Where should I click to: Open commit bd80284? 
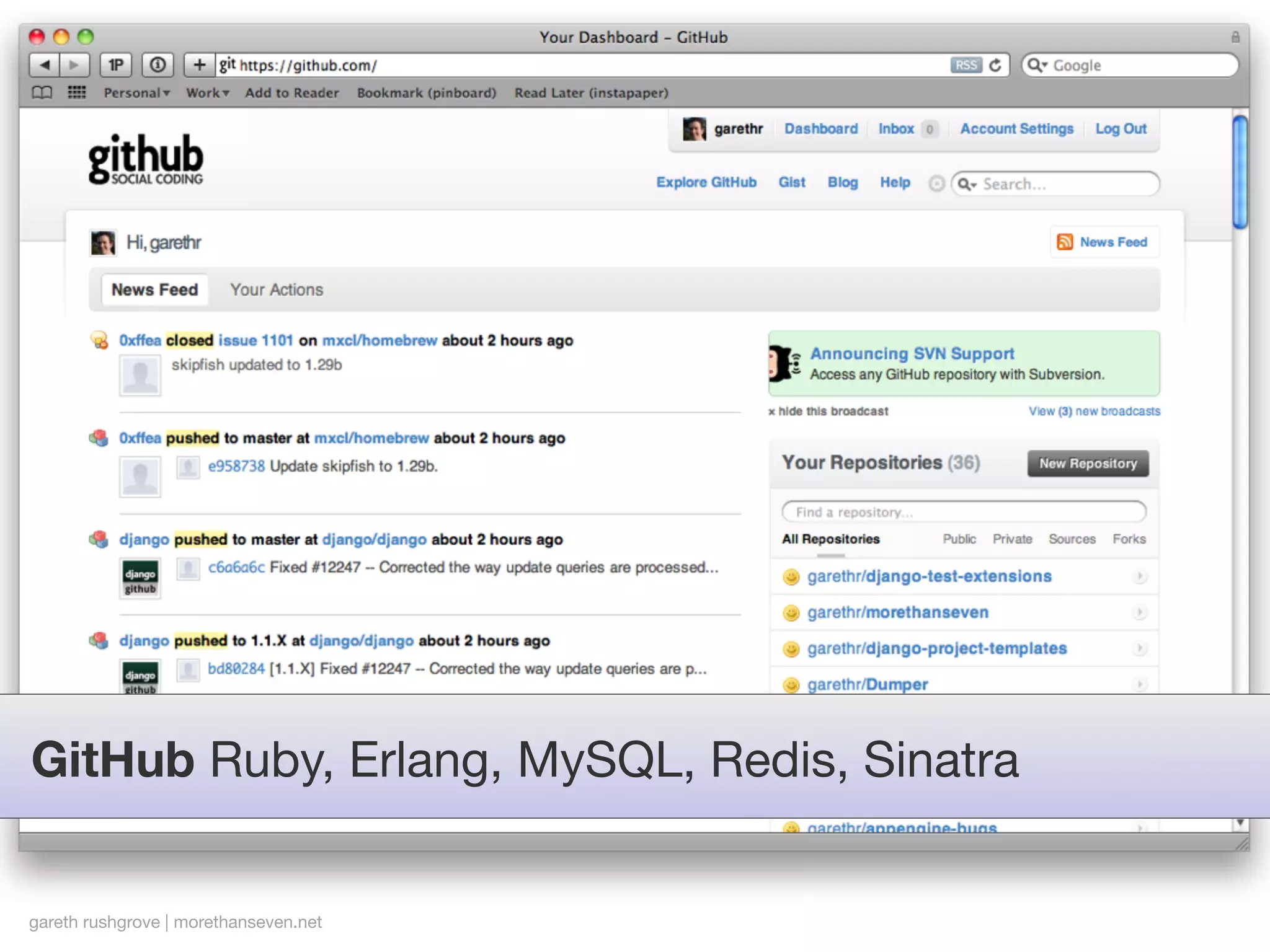coord(236,669)
